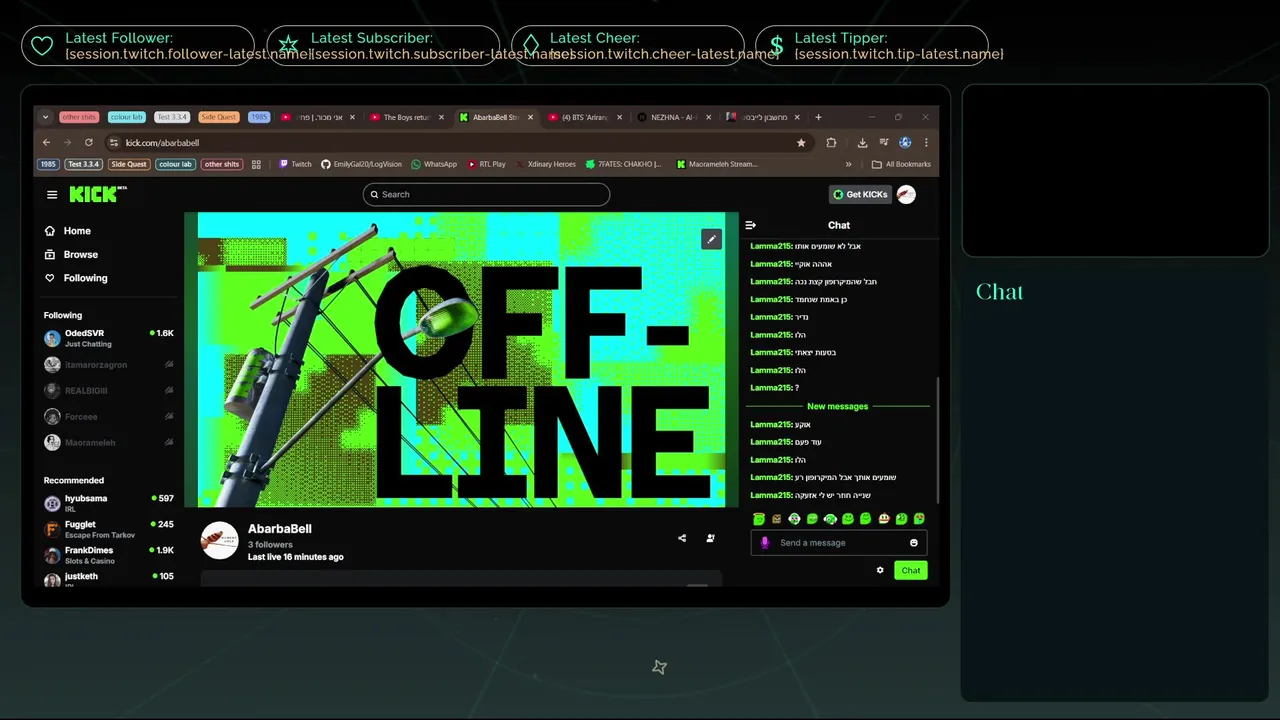The image size is (1280, 720).
Task: Open the browser downloads icon
Action: tap(862, 143)
